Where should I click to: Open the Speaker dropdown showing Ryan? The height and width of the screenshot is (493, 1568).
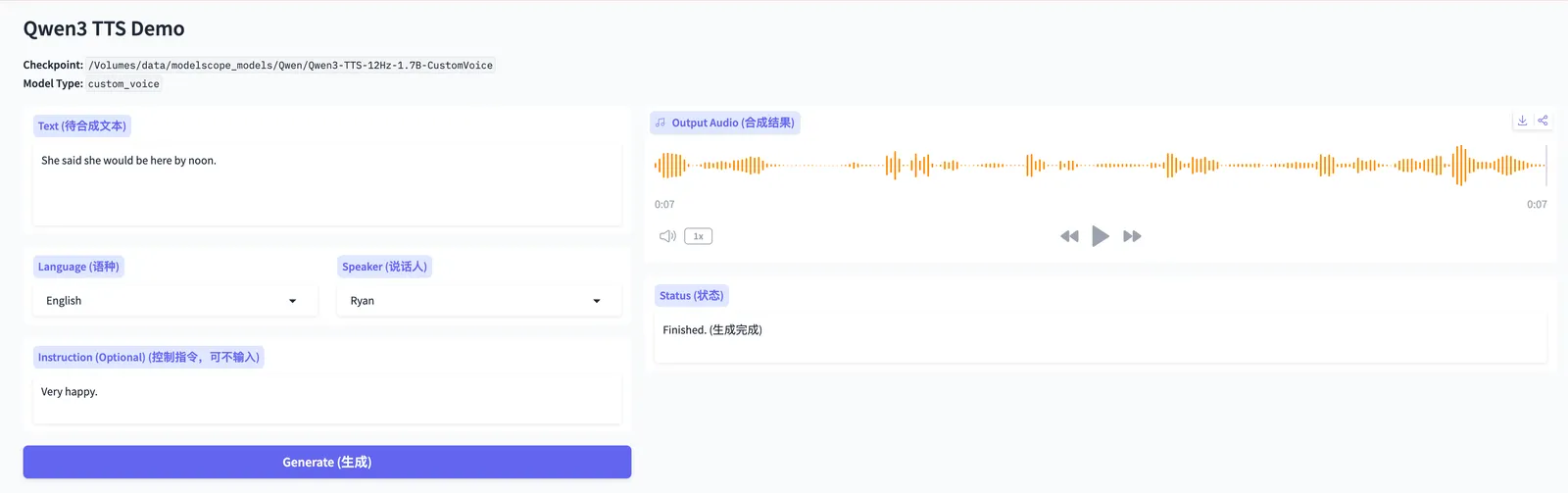479,301
